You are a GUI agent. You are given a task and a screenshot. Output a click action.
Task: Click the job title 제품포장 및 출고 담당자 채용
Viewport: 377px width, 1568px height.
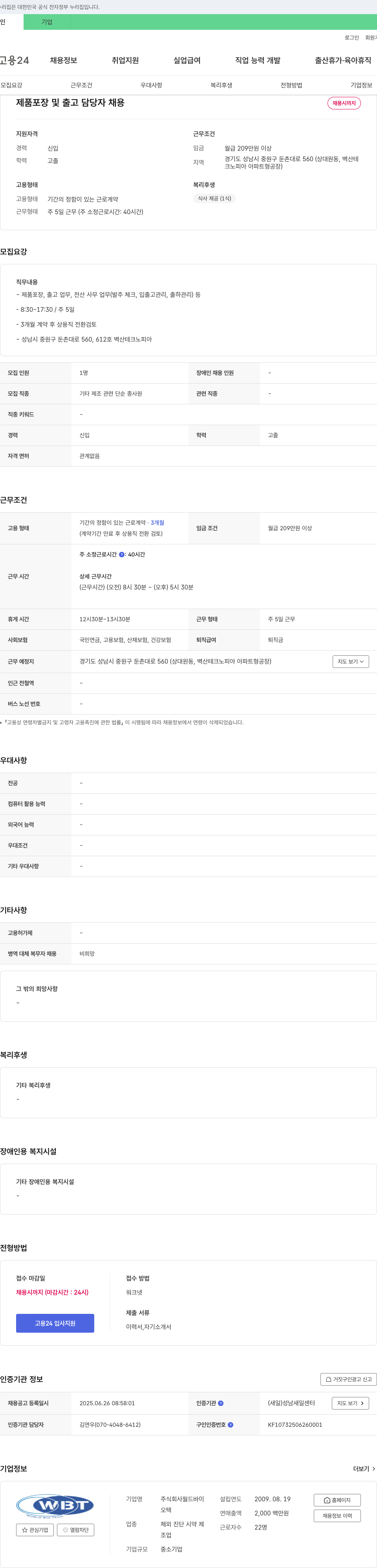click(x=70, y=103)
